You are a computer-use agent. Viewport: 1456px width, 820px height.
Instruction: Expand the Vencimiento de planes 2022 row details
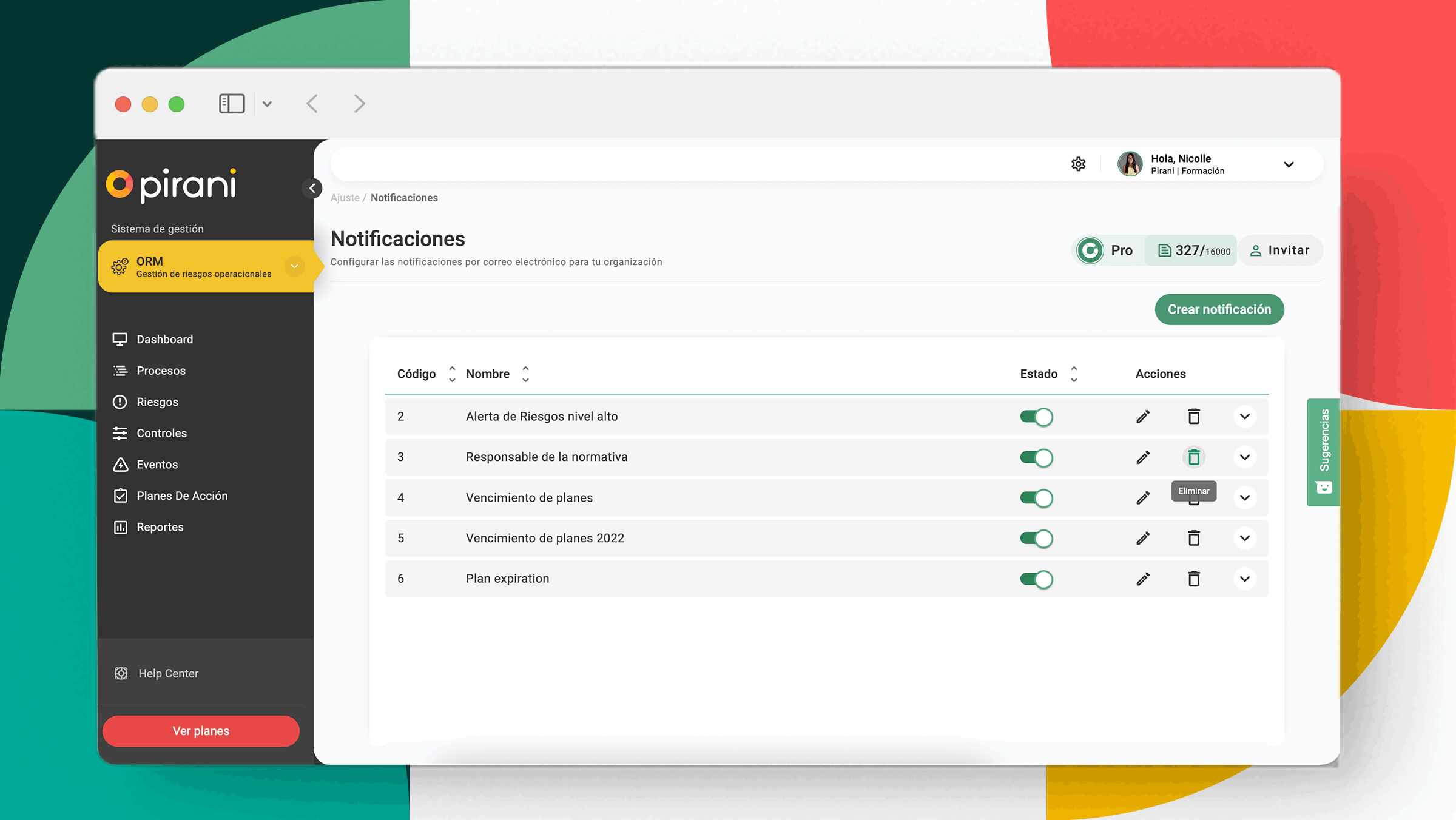(x=1244, y=538)
